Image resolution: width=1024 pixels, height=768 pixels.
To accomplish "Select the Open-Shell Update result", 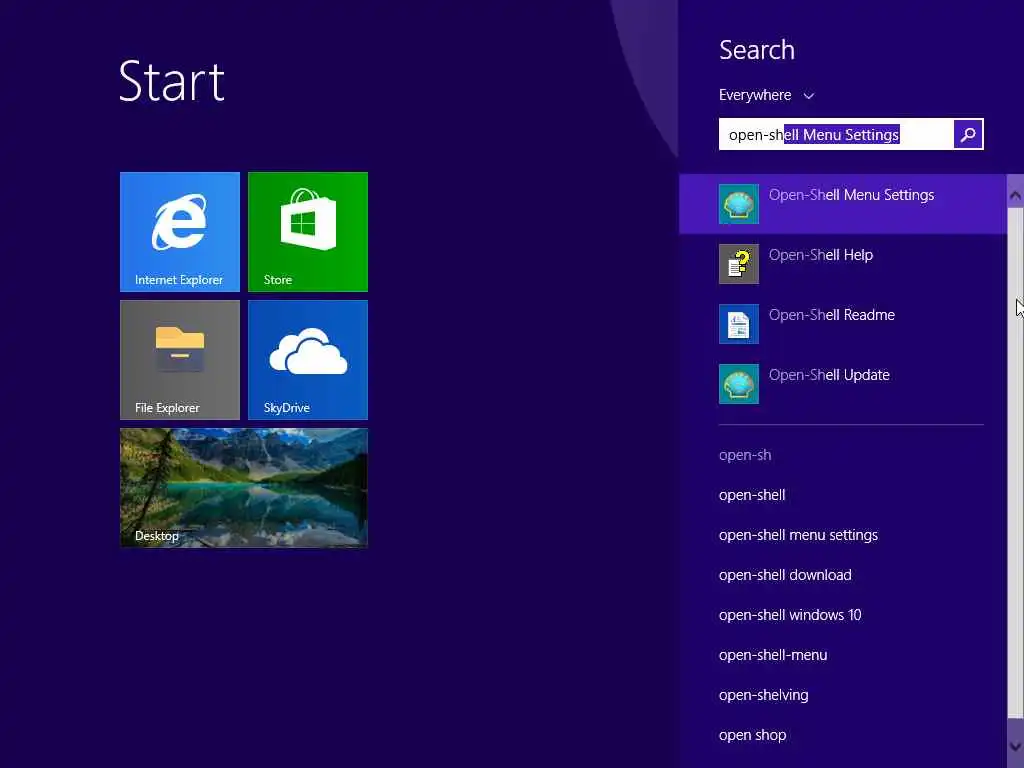I will pyautogui.click(x=842, y=384).
